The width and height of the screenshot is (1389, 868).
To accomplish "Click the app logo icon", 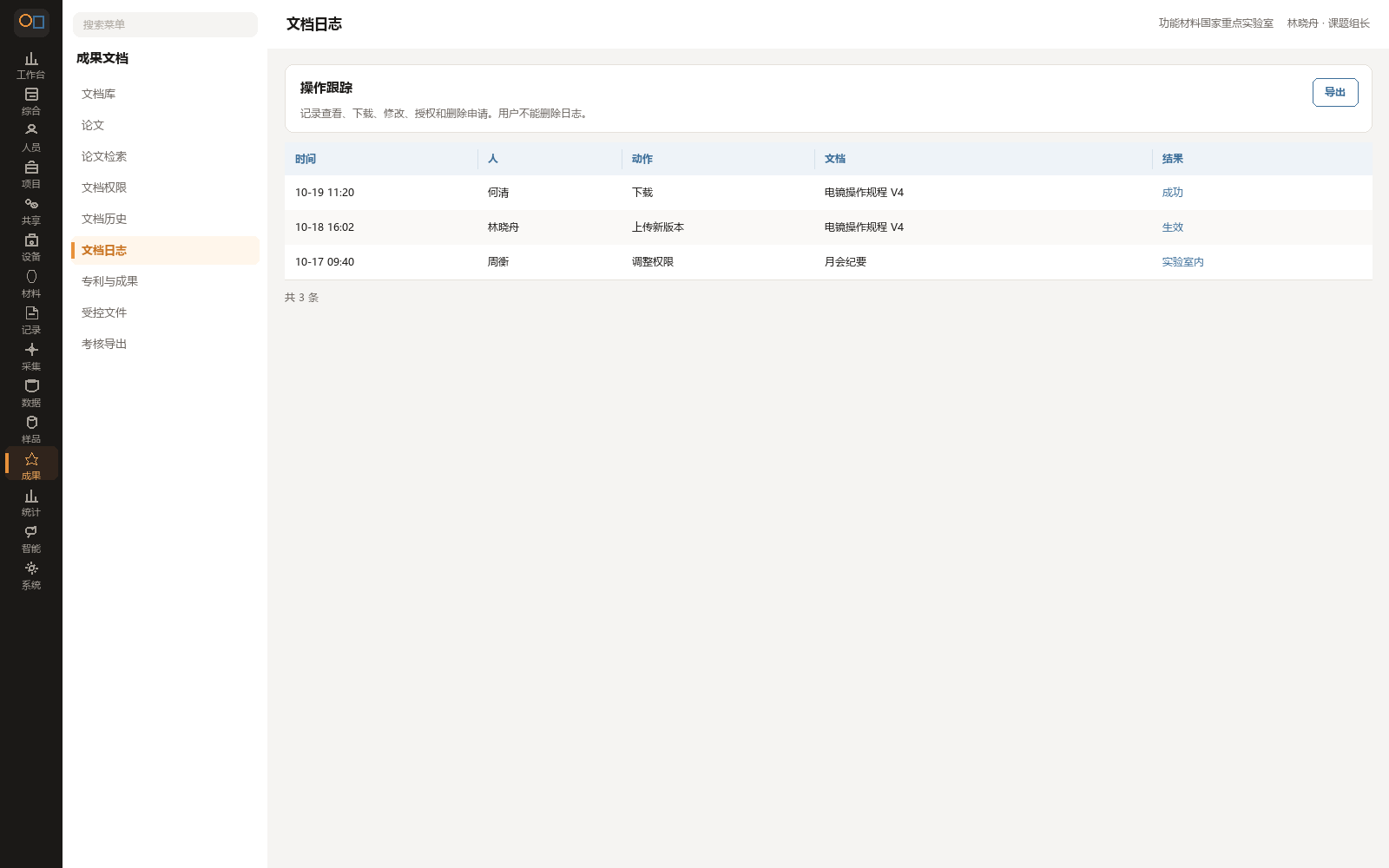I will [x=31, y=22].
